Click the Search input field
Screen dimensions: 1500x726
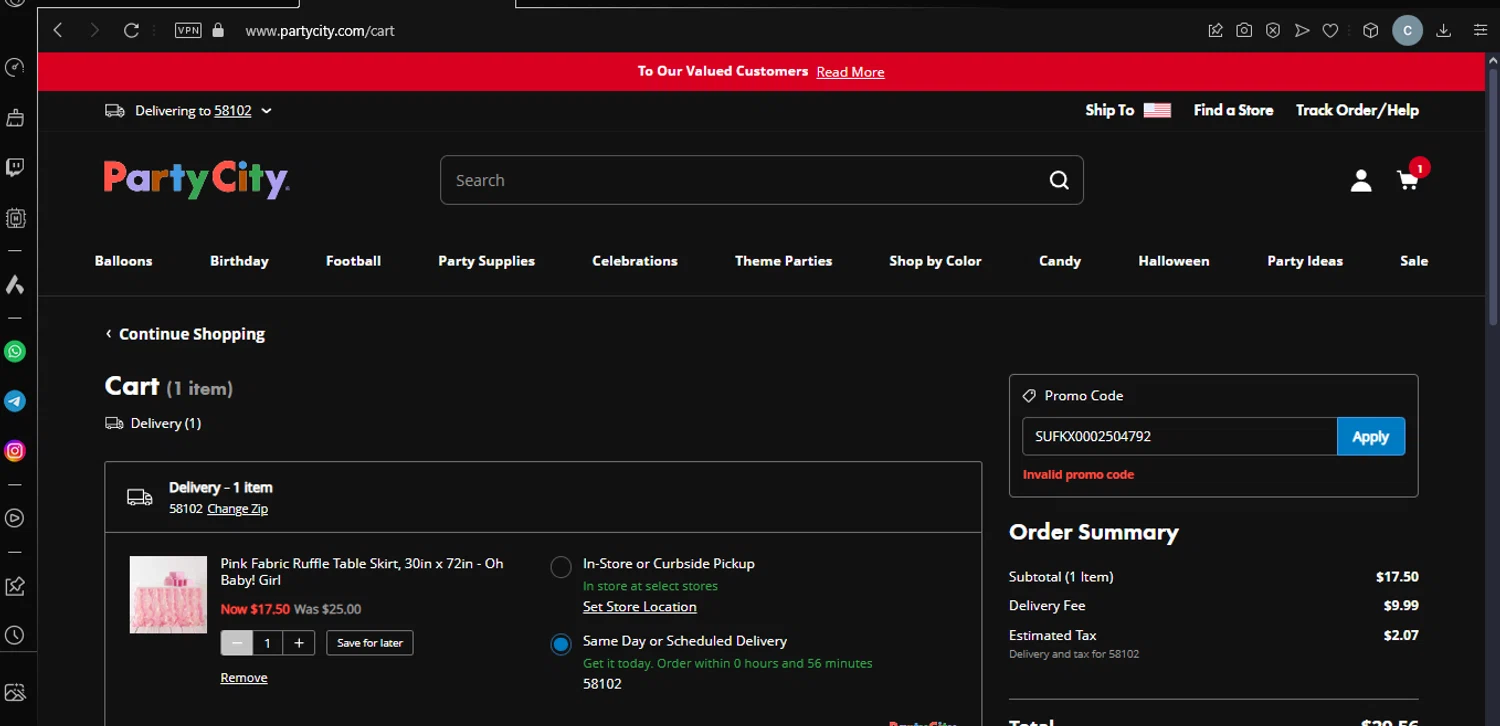(743, 180)
